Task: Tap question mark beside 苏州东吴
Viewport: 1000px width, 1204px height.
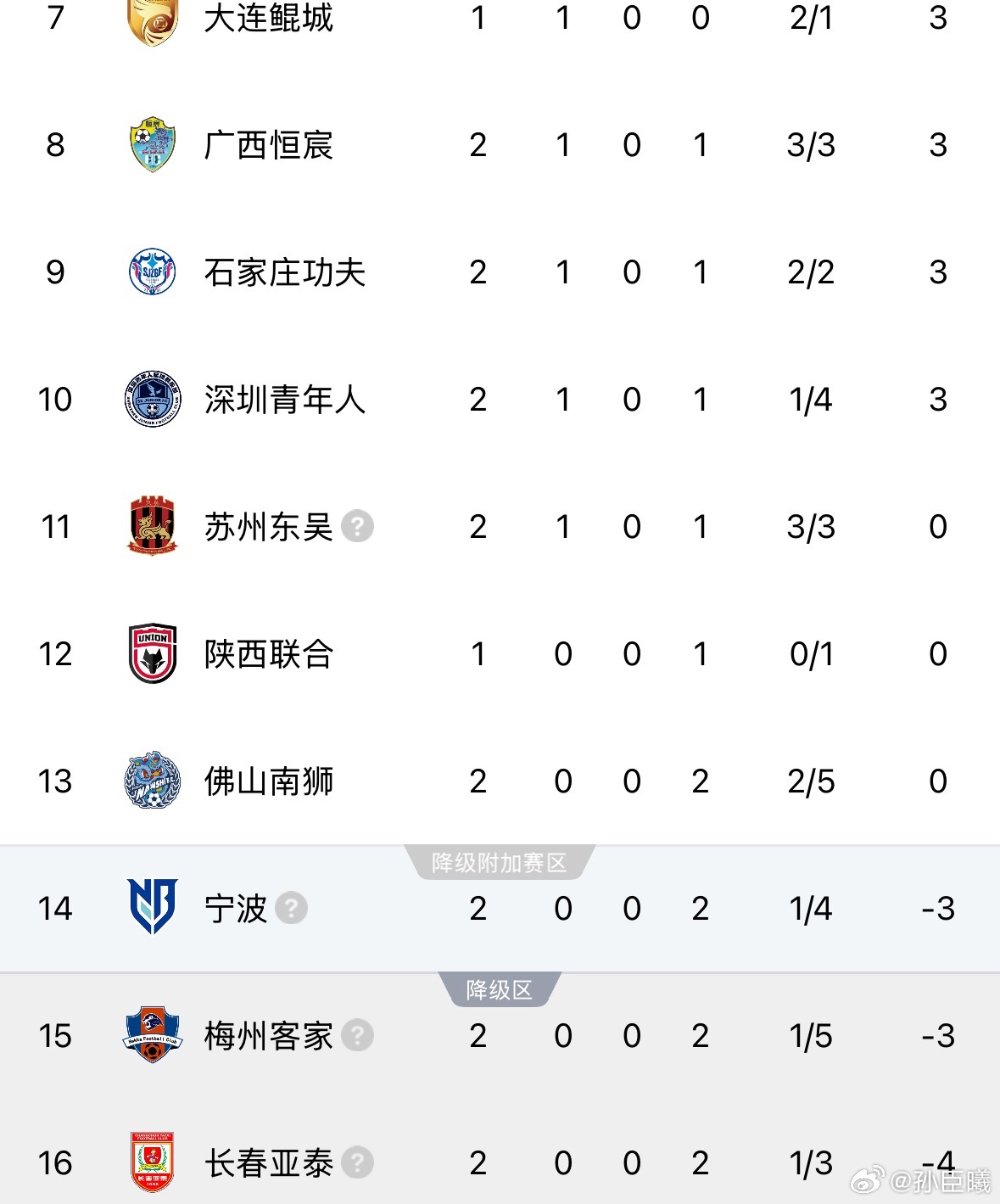Action: pyautogui.click(x=357, y=527)
